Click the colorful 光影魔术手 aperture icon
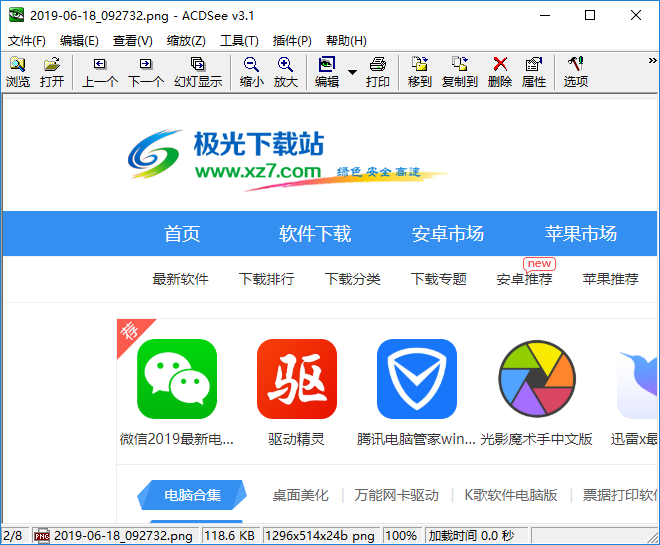Viewport: 660px width, 545px height. tap(537, 379)
